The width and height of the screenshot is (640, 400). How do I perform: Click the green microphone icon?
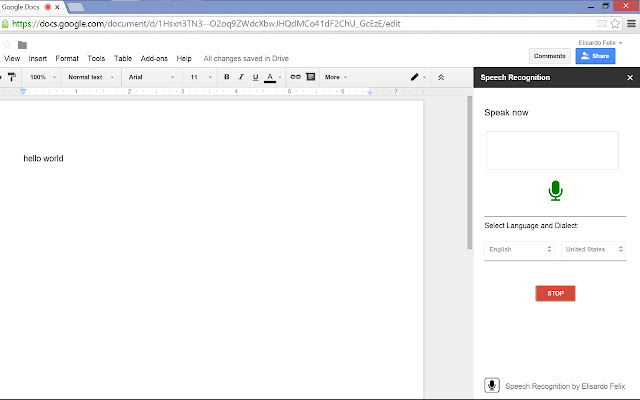[555, 191]
